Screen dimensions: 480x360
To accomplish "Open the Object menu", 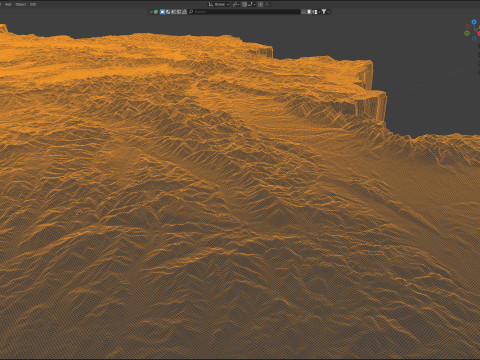I will tap(21, 4).
